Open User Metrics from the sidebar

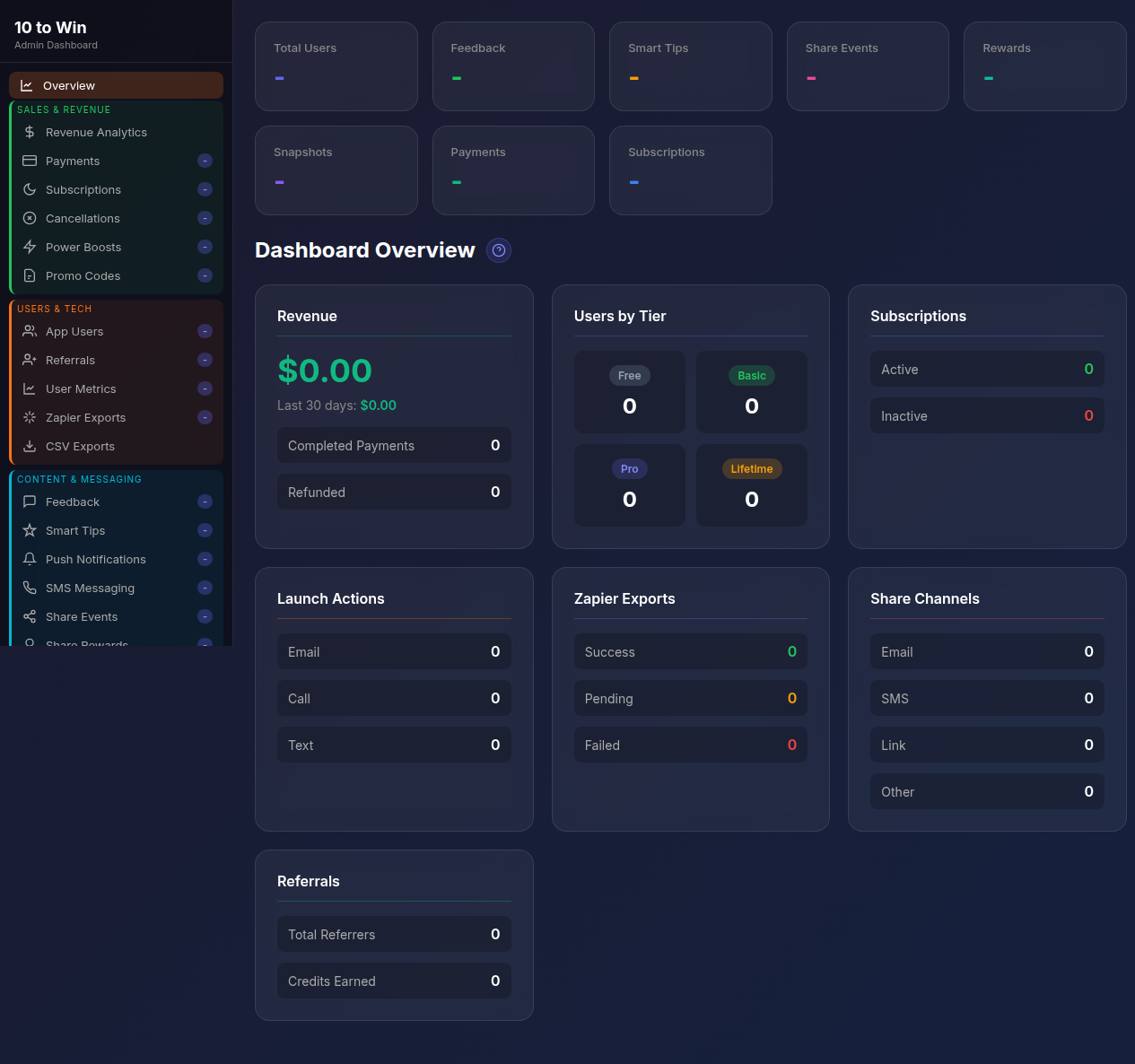[x=81, y=388]
